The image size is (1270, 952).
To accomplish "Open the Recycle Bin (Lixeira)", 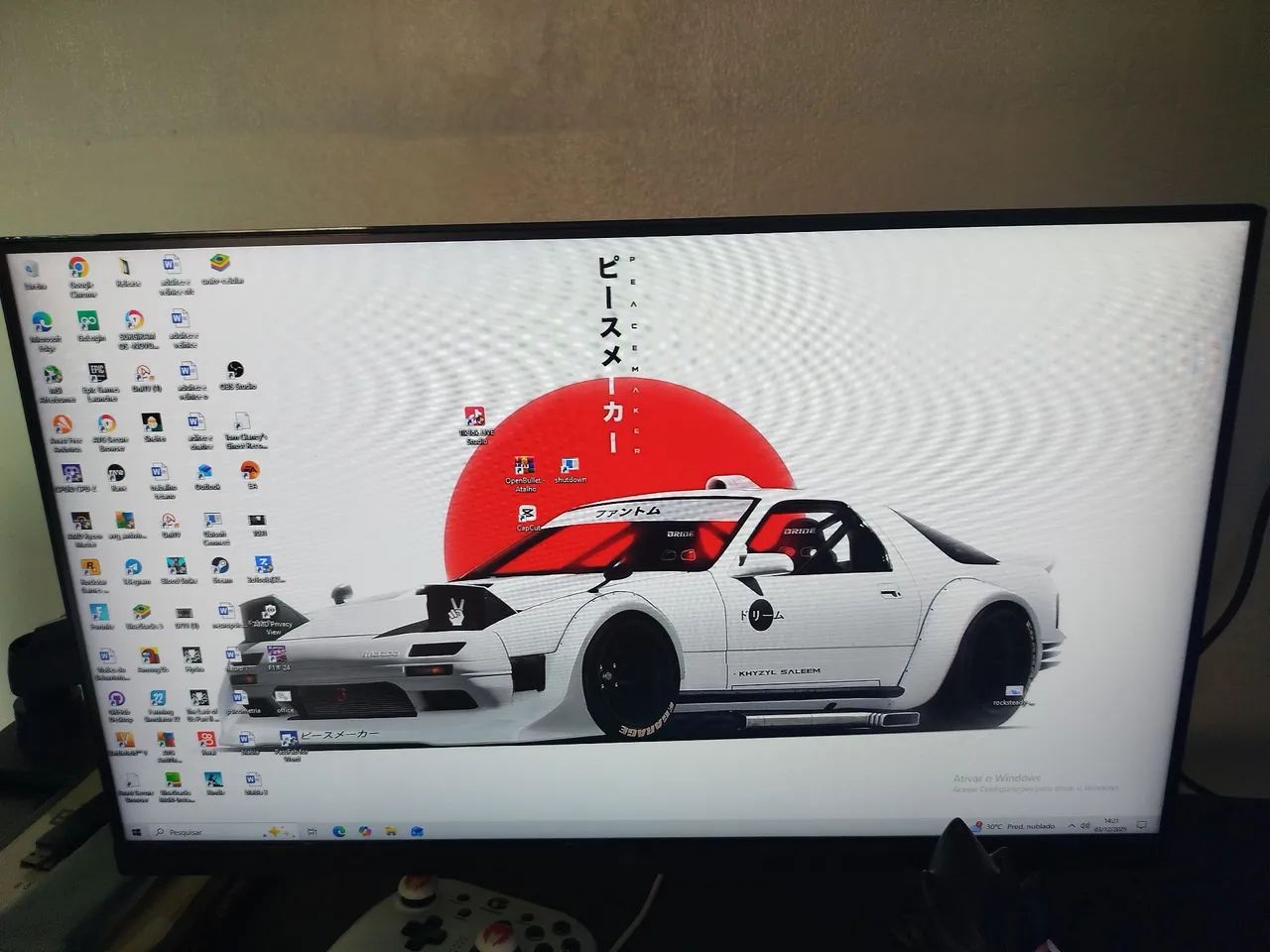I will (x=31, y=270).
